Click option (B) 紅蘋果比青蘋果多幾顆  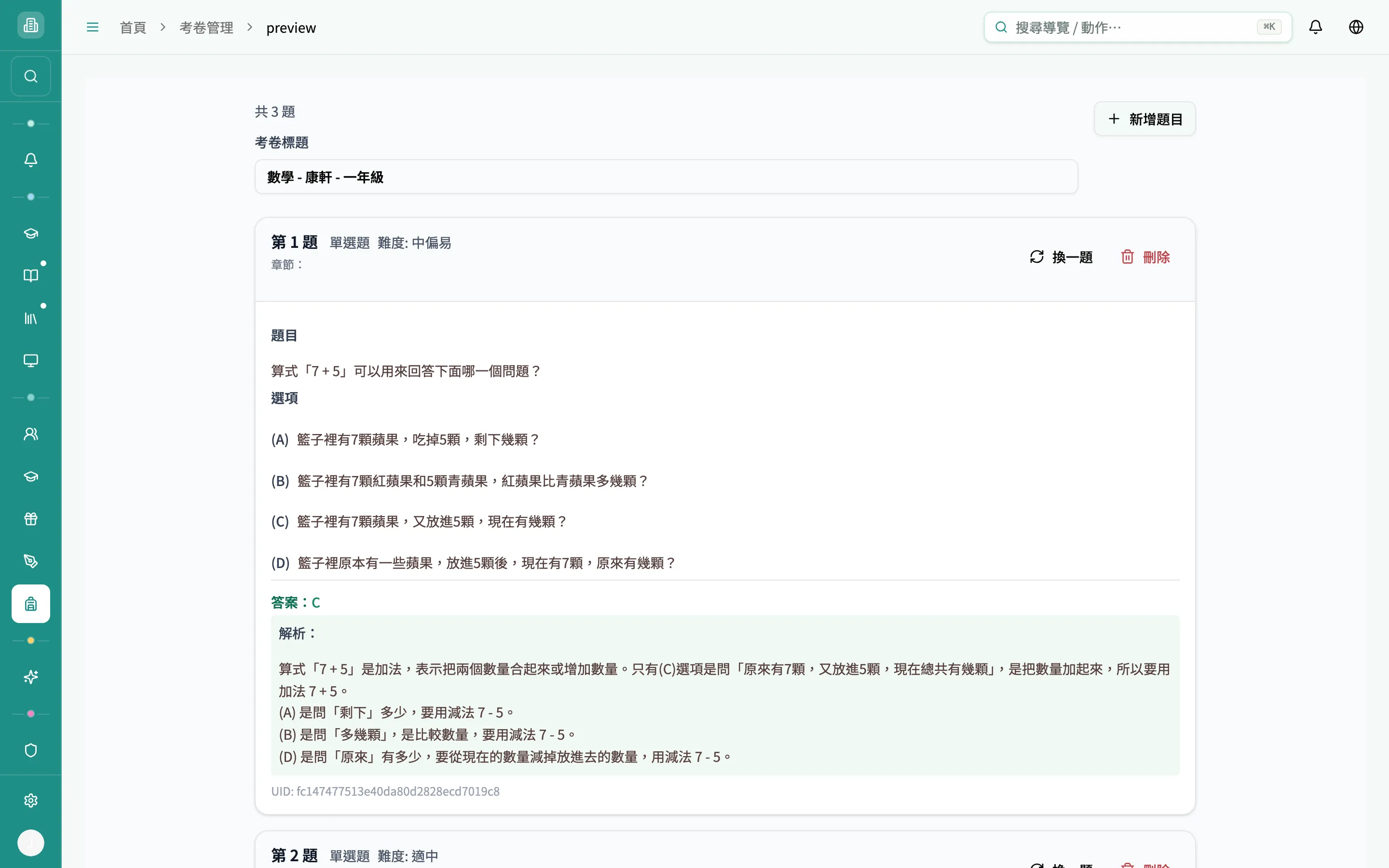(x=460, y=481)
